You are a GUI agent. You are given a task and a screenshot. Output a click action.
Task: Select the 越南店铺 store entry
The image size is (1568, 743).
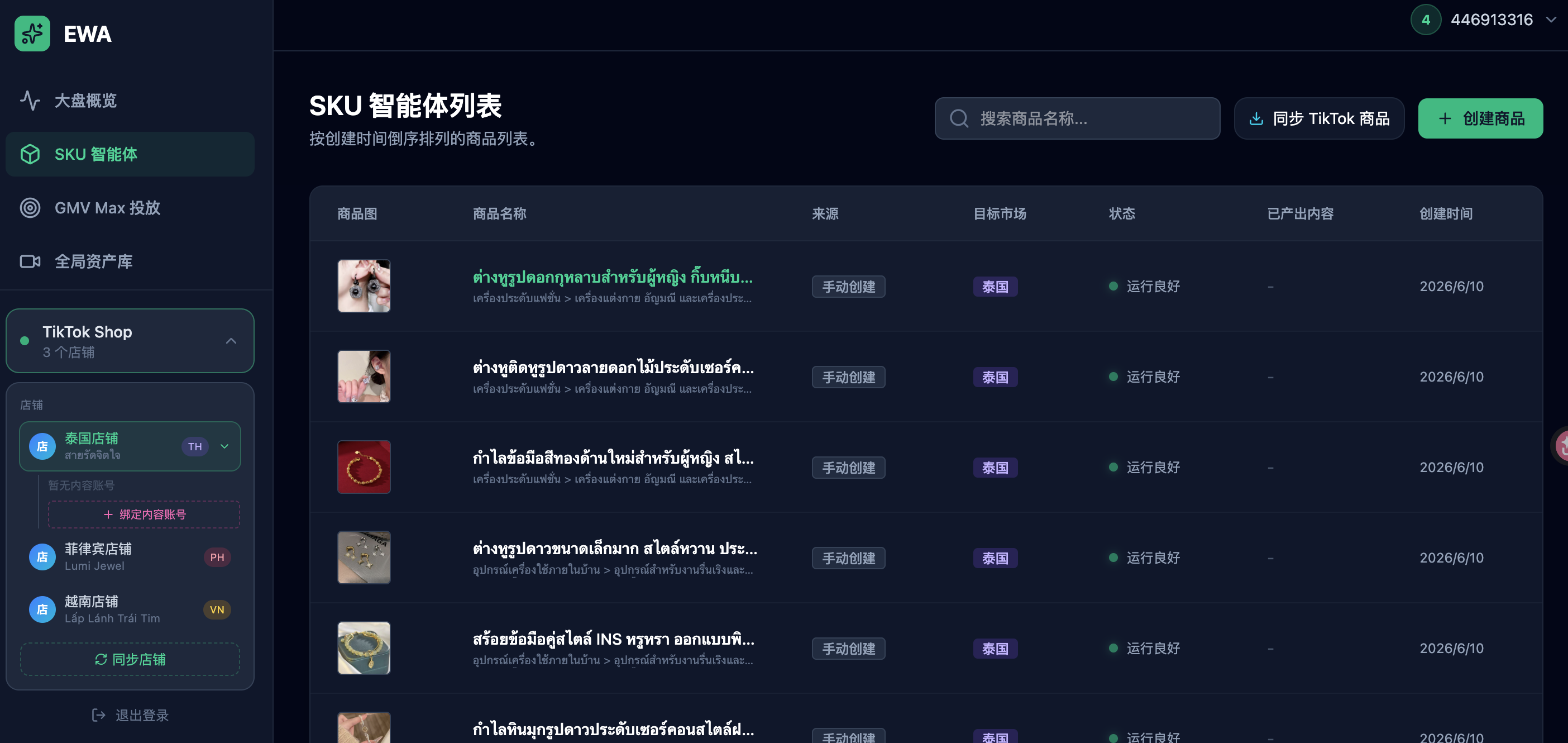pos(130,609)
